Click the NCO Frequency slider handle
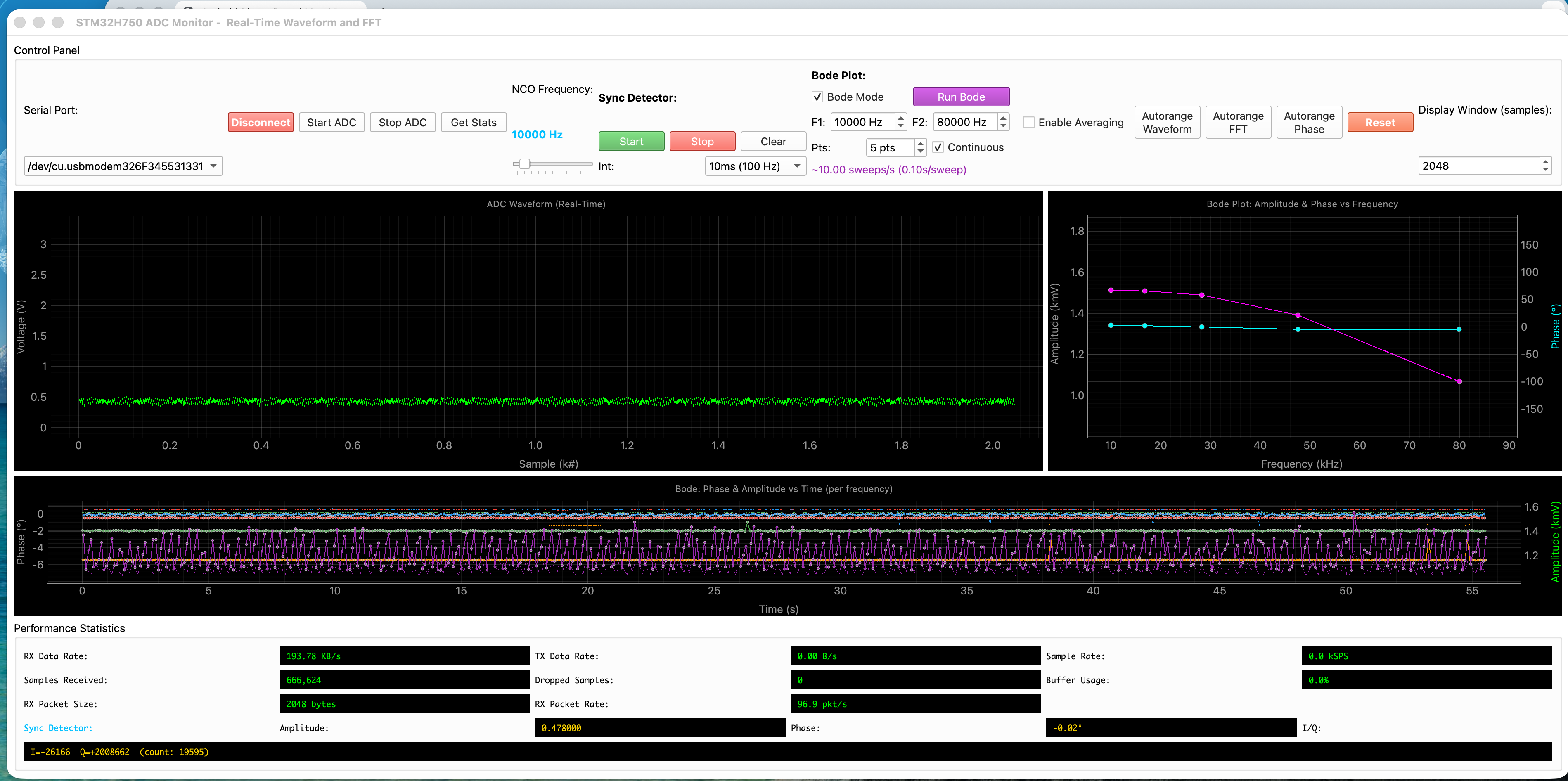The image size is (1568, 781). point(525,164)
